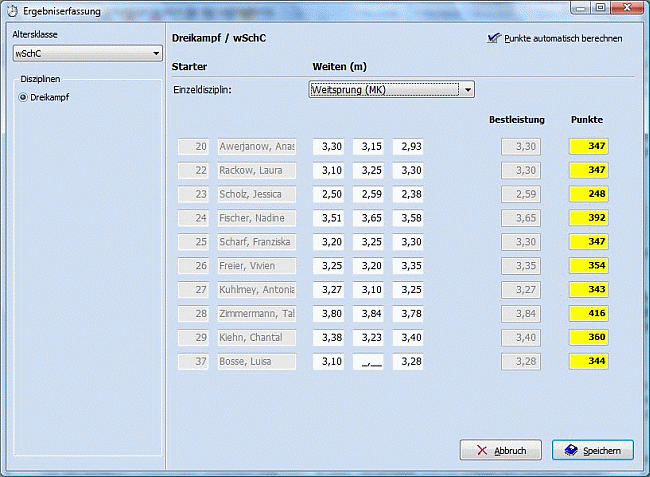Click starter number 29 field

194,338
